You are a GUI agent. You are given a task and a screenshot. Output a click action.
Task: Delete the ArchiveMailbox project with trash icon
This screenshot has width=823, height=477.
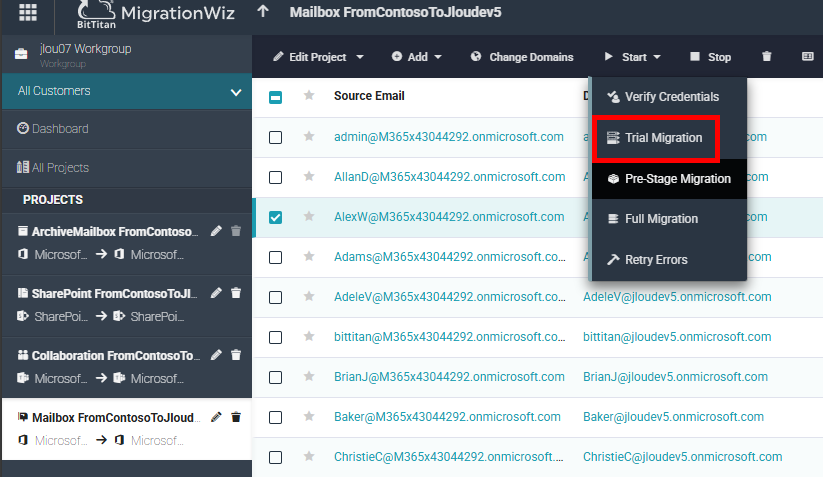click(236, 231)
